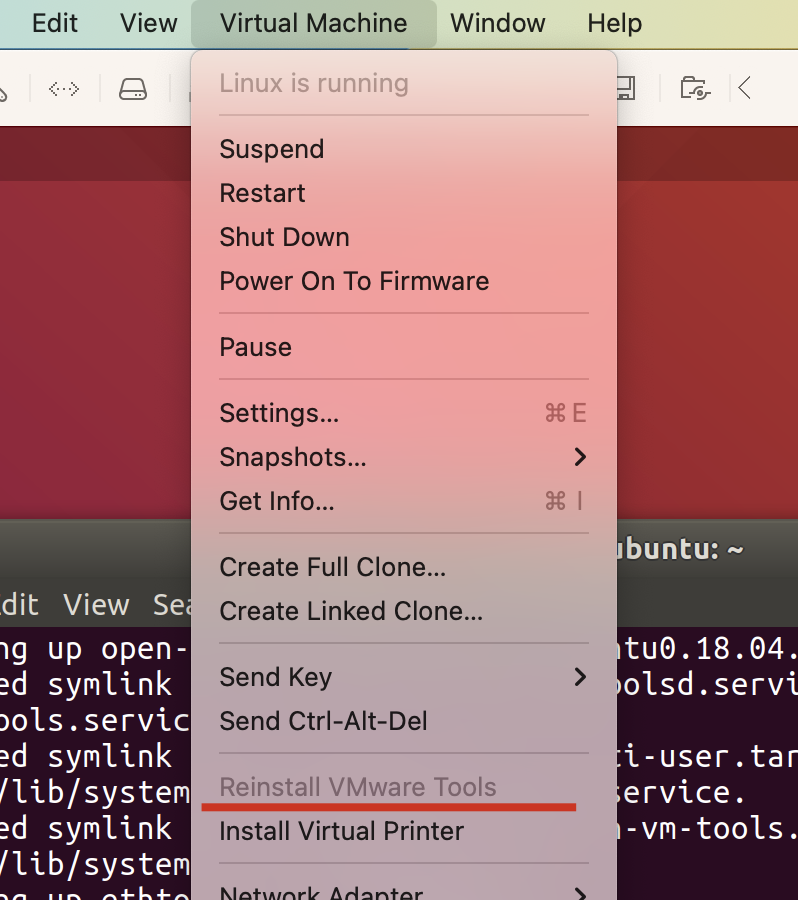Pause the running Linux virtual machine
798x900 pixels.
404,347
